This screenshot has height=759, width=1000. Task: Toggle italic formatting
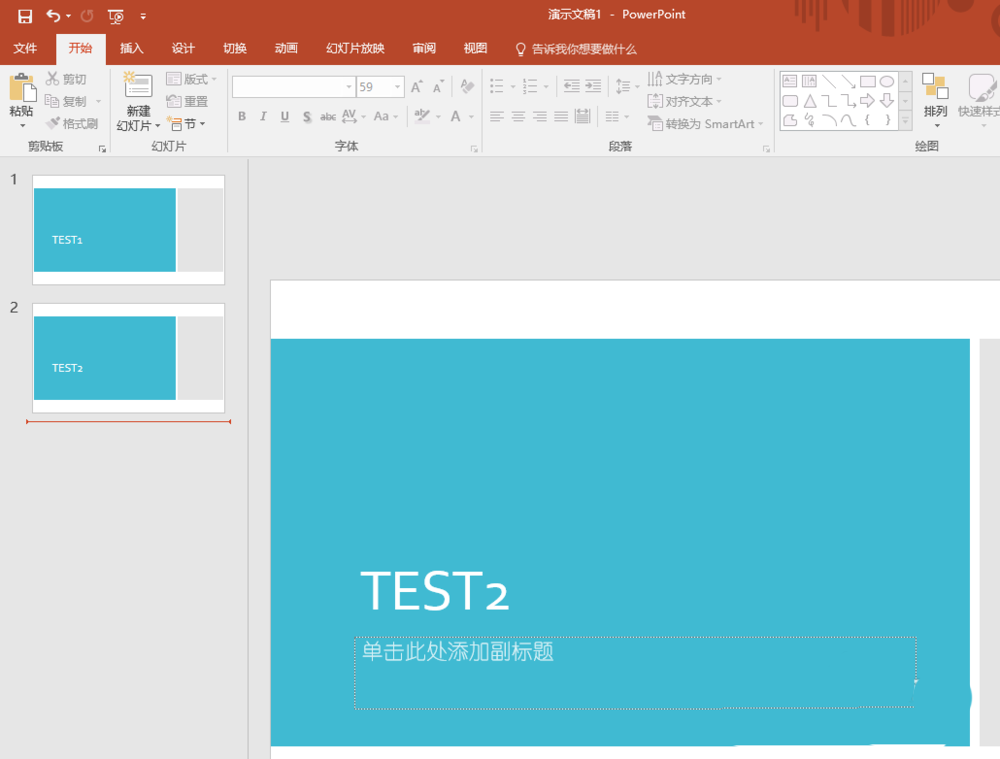coord(263,116)
